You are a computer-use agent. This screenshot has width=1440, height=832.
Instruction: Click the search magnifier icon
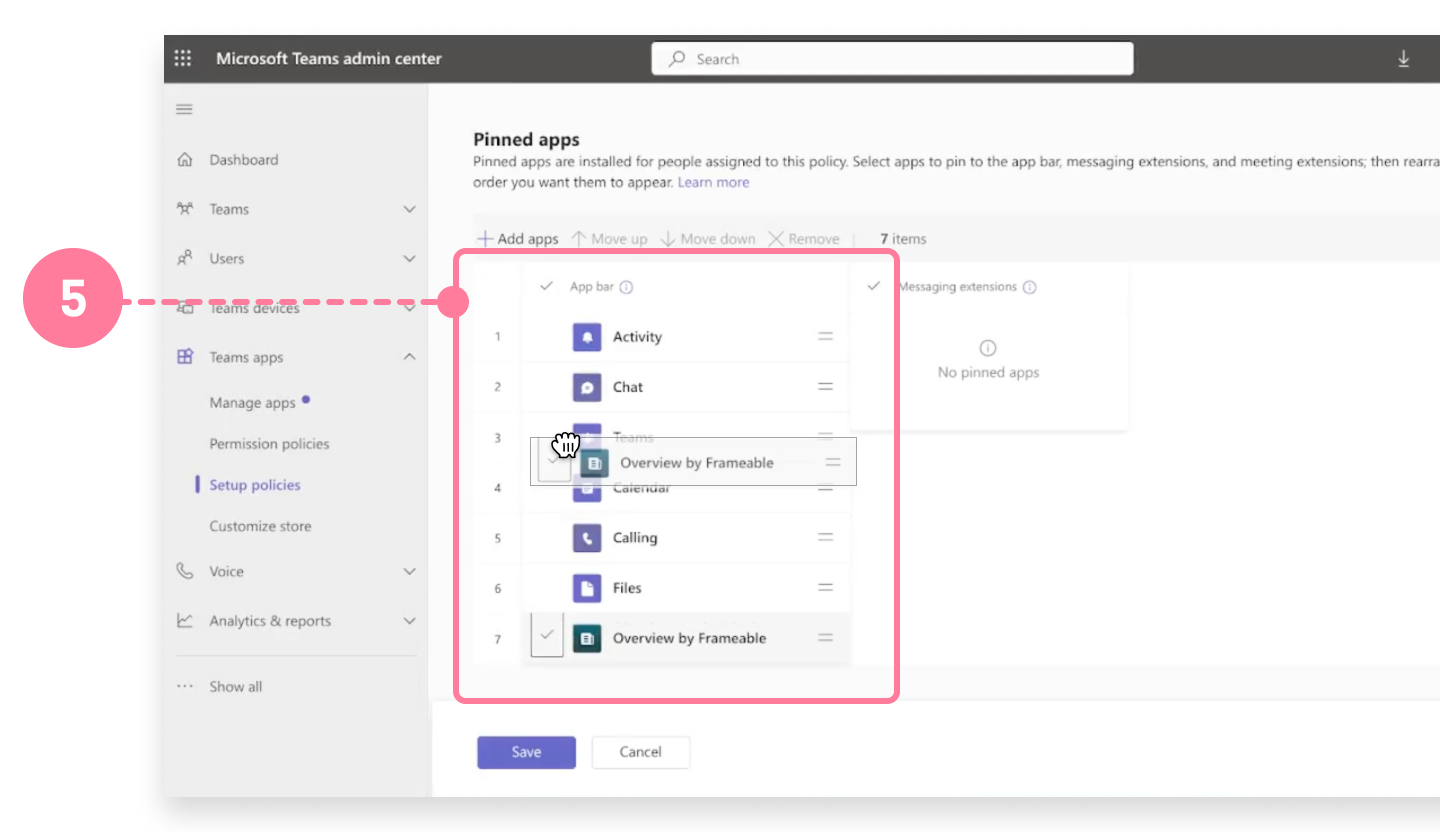(678, 59)
